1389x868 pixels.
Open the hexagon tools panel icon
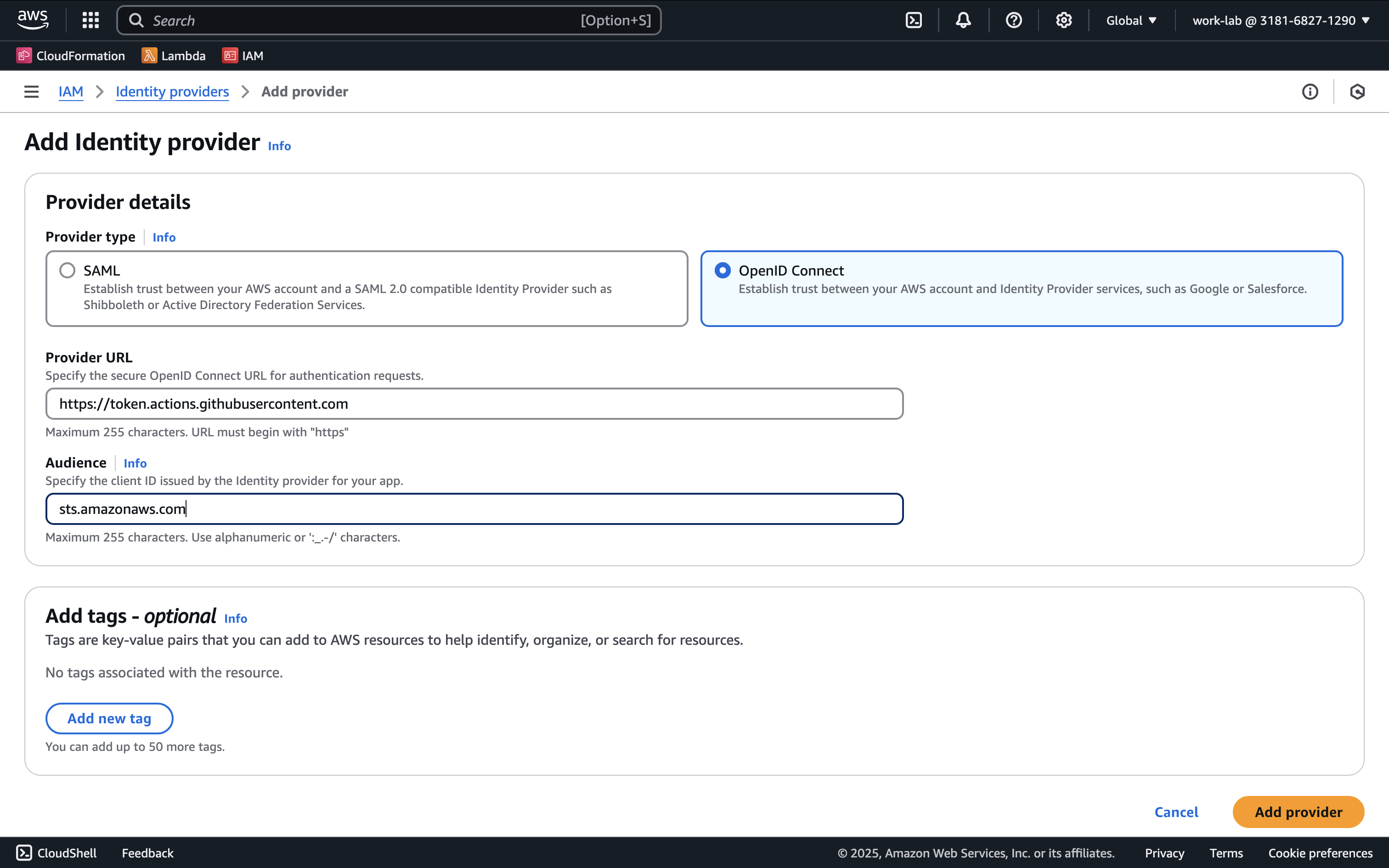point(1357,91)
